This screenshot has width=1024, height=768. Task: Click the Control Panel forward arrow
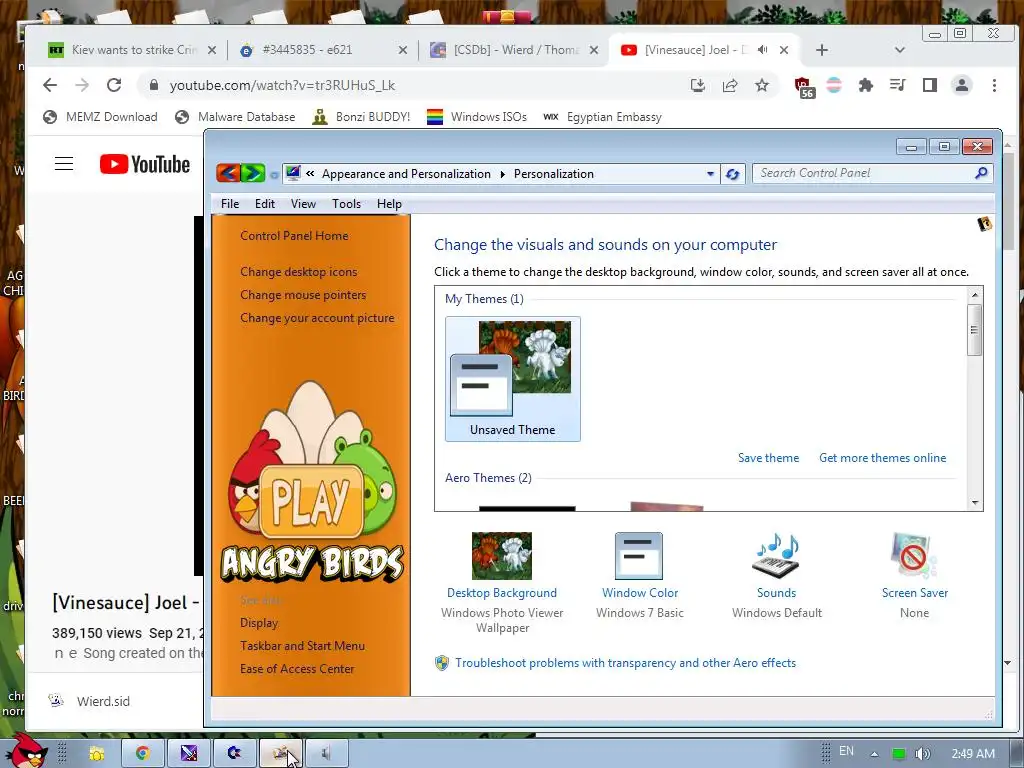tap(253, 173)
